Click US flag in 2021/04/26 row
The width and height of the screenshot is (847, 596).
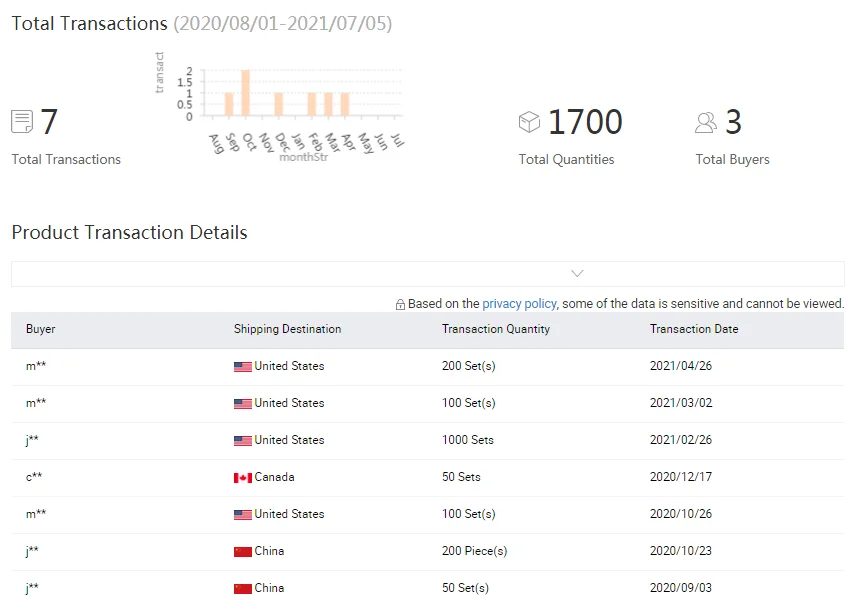pos(242,366)
